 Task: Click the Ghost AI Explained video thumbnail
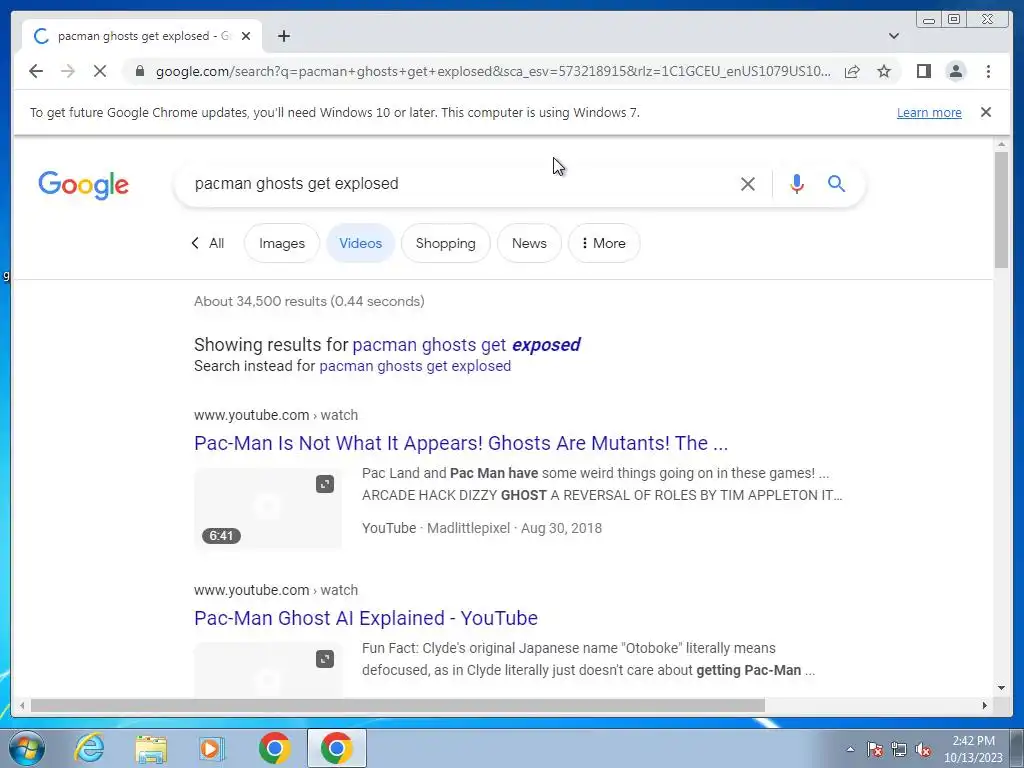pyautogui.click(x=268, y=670)
